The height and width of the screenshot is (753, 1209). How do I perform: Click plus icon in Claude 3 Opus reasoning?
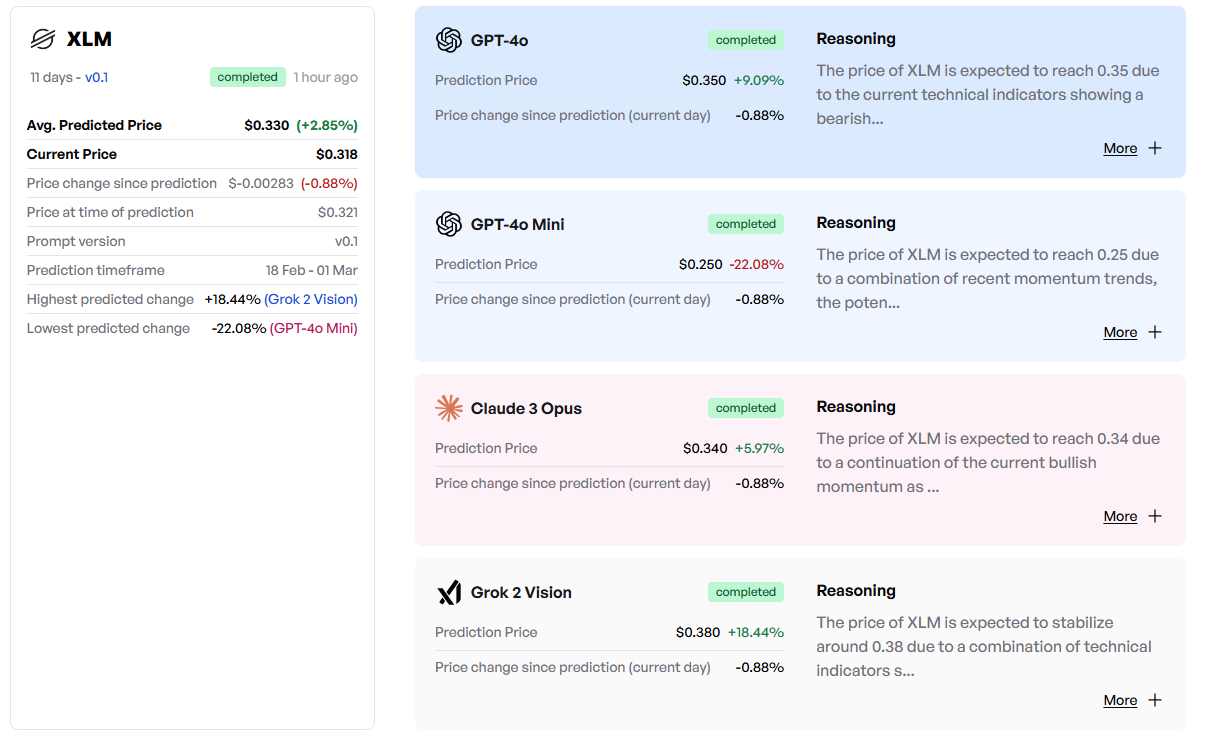point(1155,516)
